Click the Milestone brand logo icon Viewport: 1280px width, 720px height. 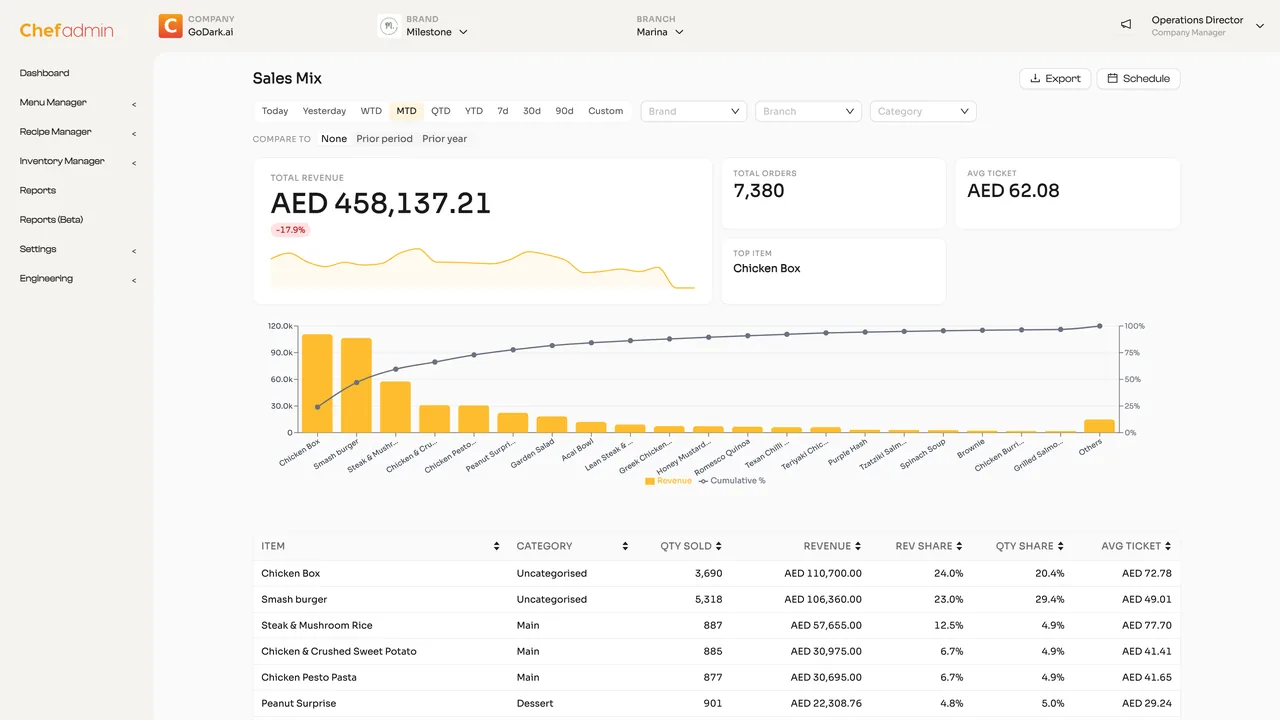(389, 26)
